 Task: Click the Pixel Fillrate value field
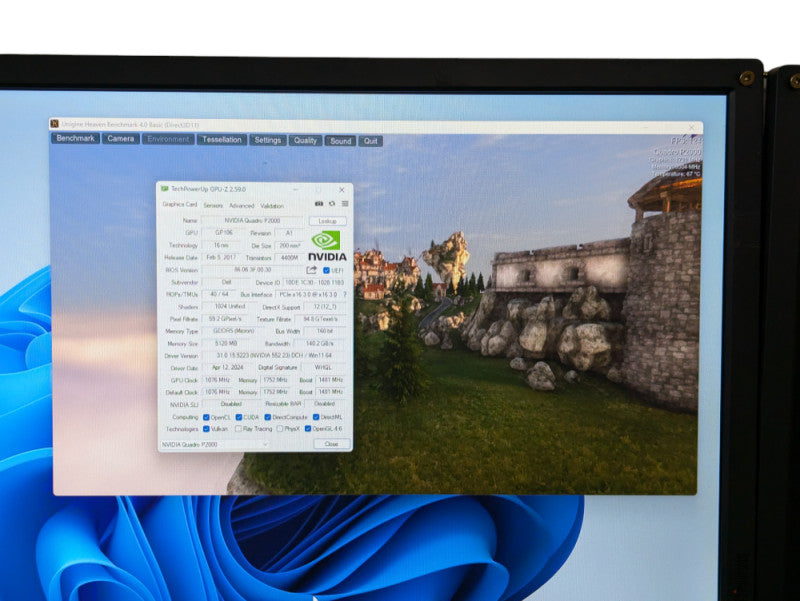point(225,319)
